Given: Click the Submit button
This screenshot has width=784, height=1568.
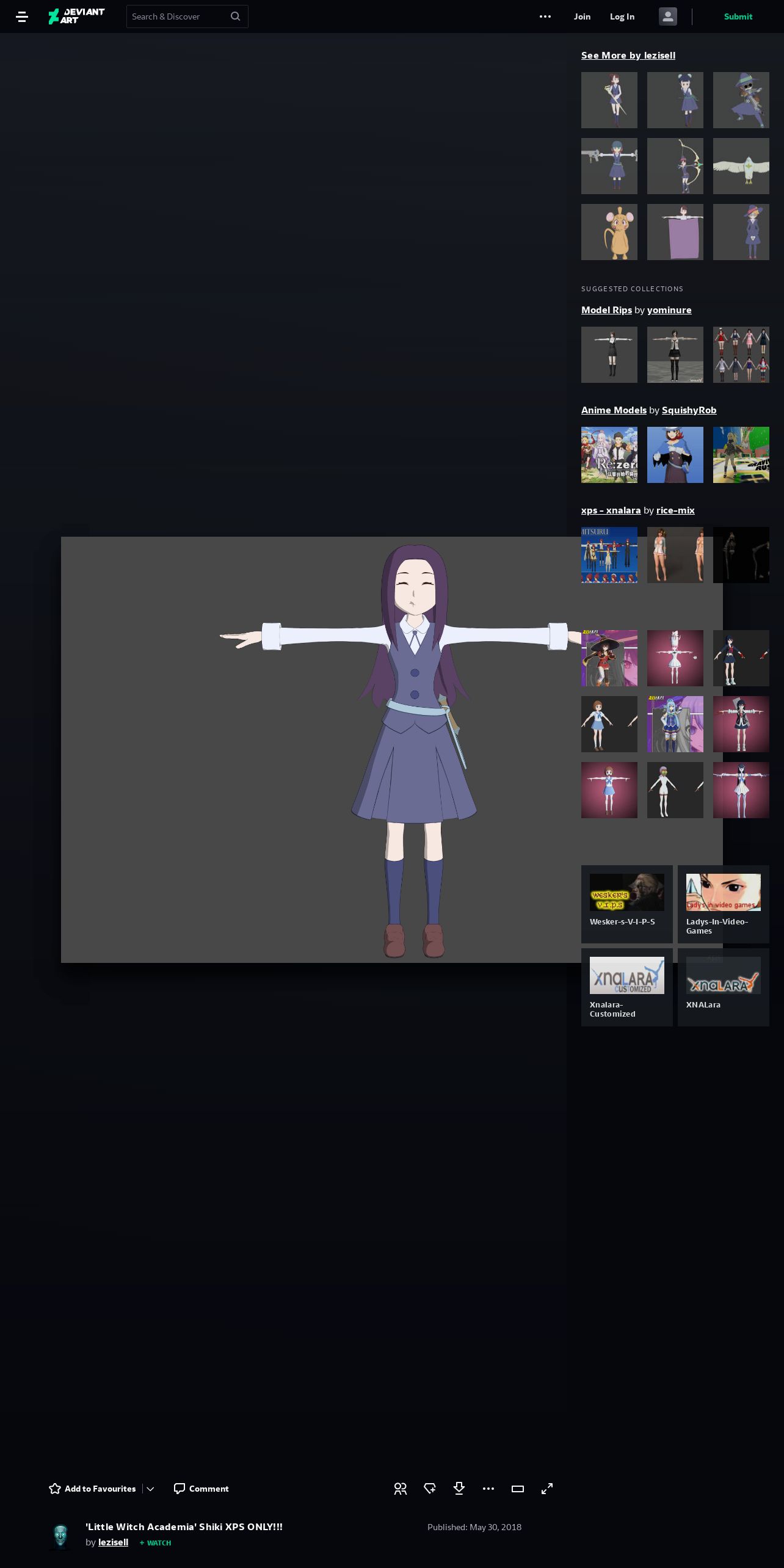Looking at the screenshot, I should pyautogui.click(x=738, y=16).
